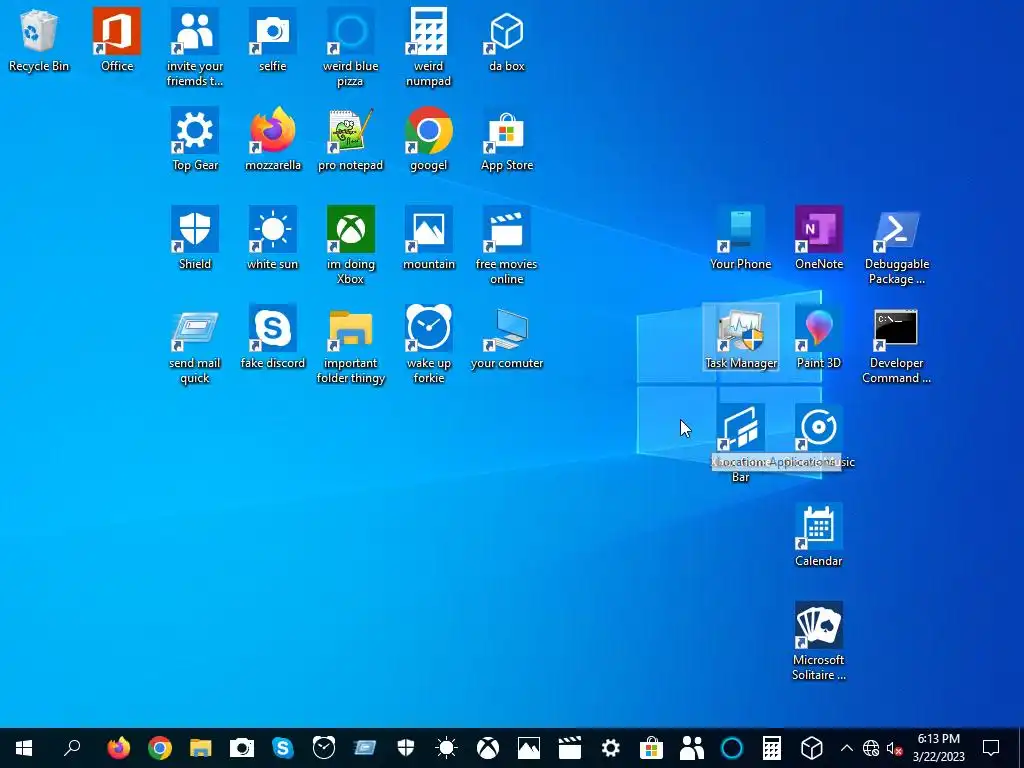This screenshot has height=768, width=1024.
Task: Select the Microsoft Solitaire desktop shortcut
Action: (x=819, y=641)
